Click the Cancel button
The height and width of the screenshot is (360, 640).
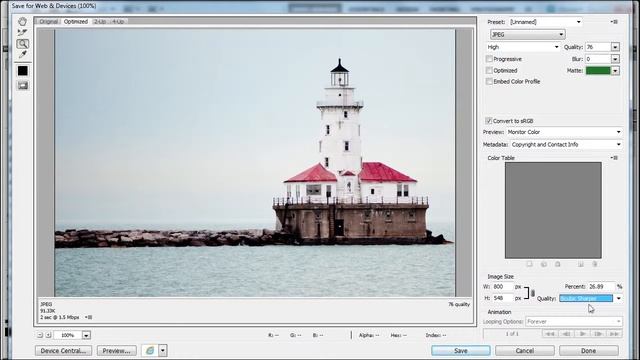525,351
